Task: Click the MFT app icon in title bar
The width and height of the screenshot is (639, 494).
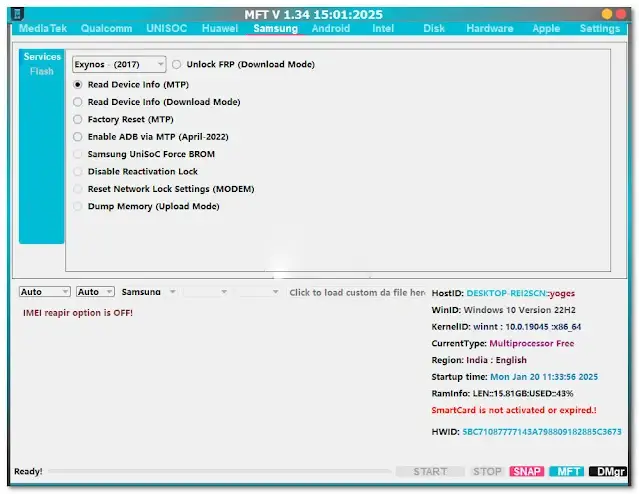Action: coord(17,14)
